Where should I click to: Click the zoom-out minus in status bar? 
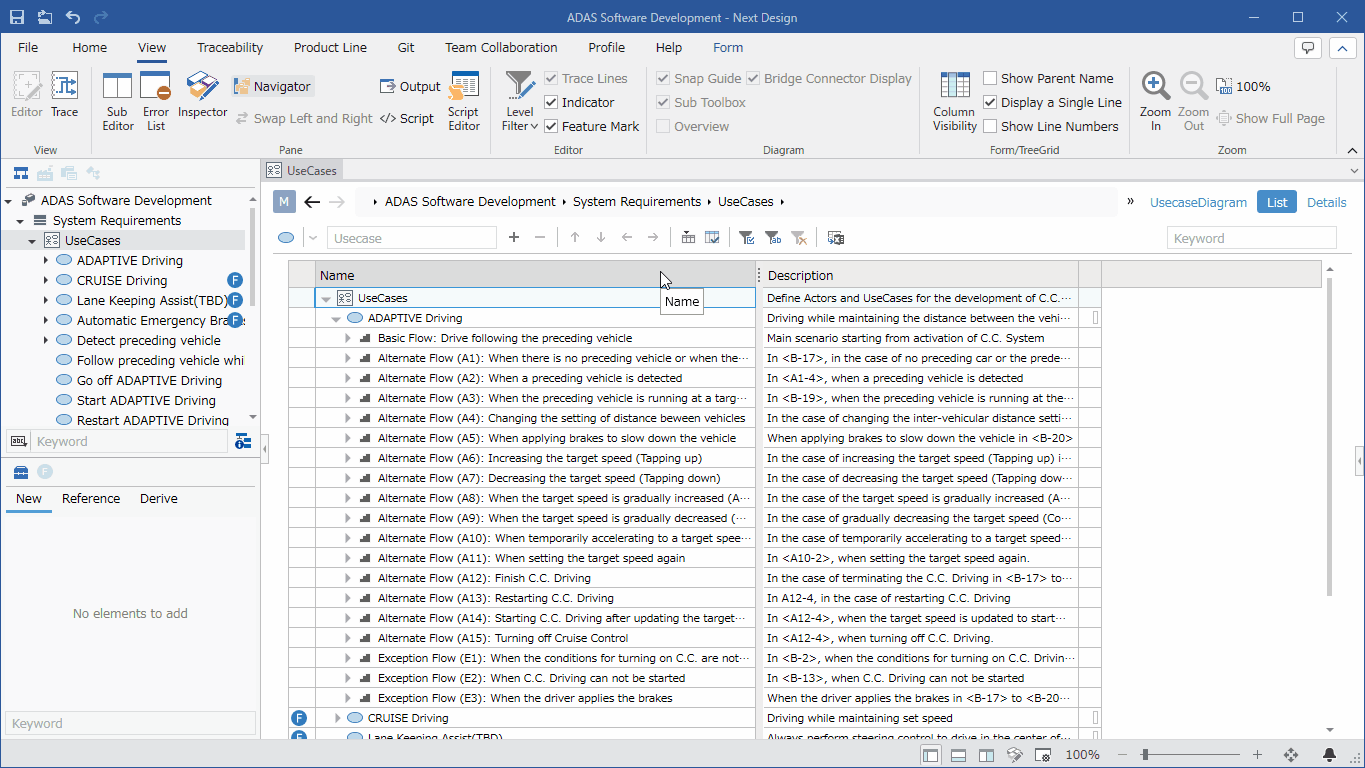pyautogui.click(x=1123, y=755)
